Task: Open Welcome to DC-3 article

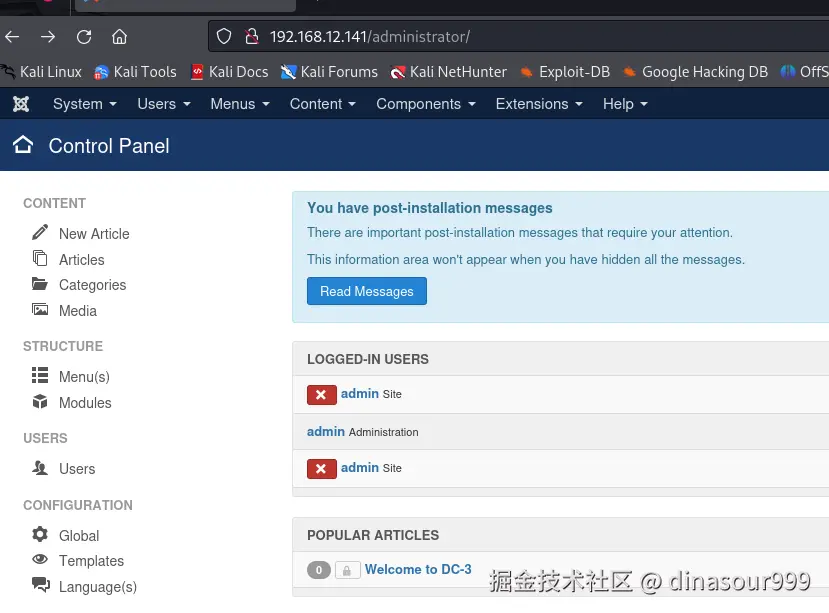Action: click(x=418, y=569)
